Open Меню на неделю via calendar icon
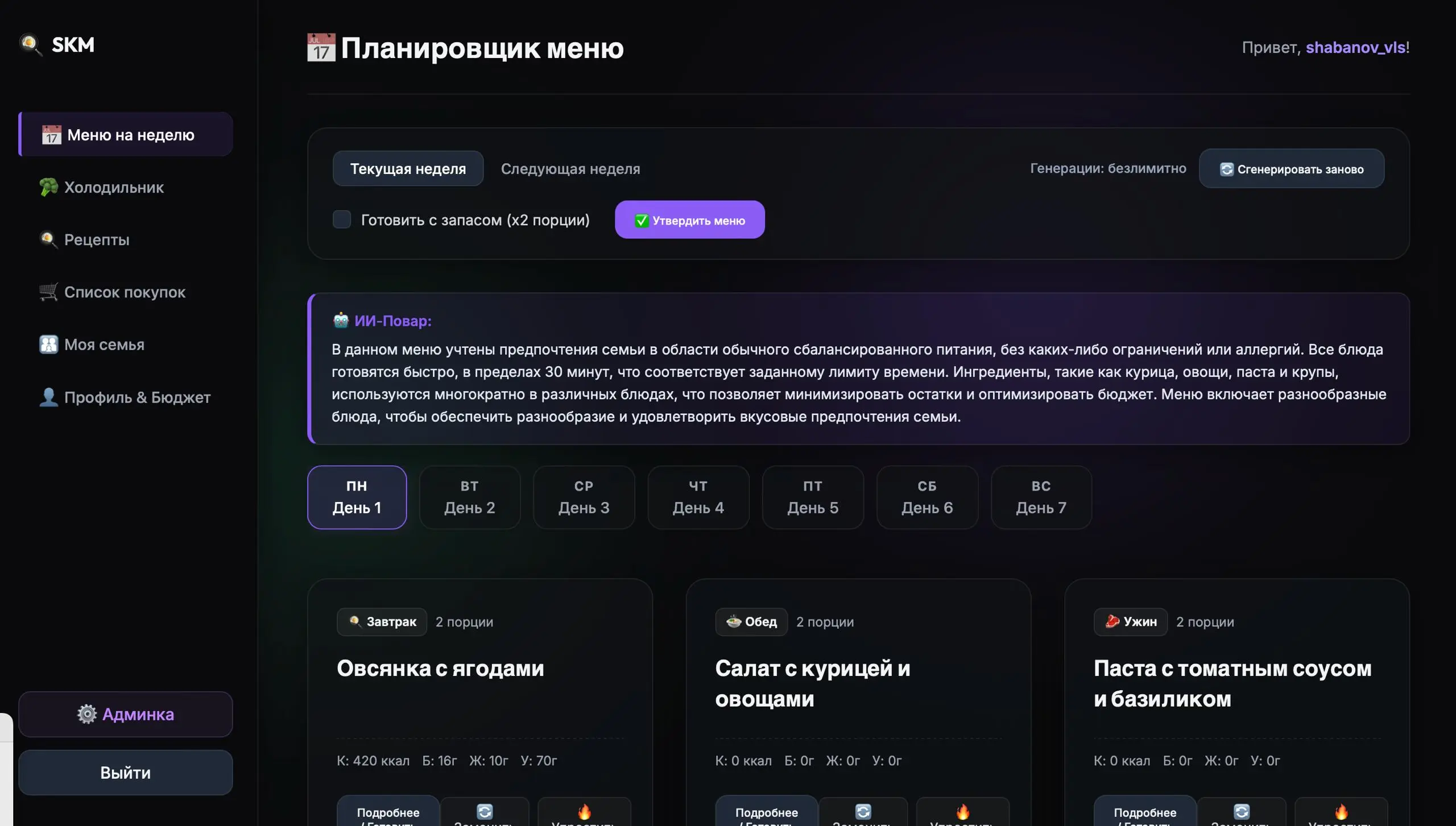Screen dimensions: 1456x826 (51, 135)
